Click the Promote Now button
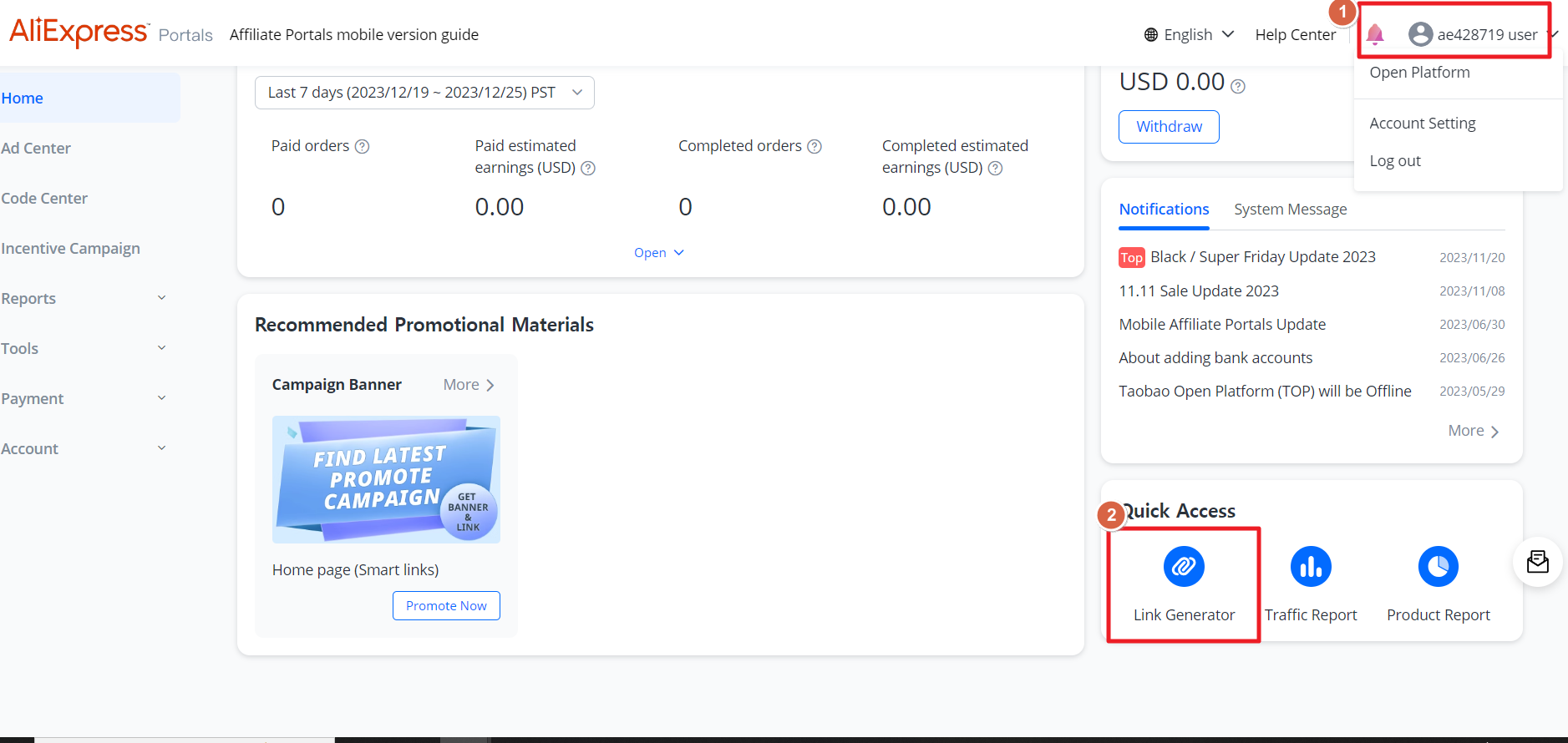Screen dimensions: 1568x743 [x=446, y=606]
